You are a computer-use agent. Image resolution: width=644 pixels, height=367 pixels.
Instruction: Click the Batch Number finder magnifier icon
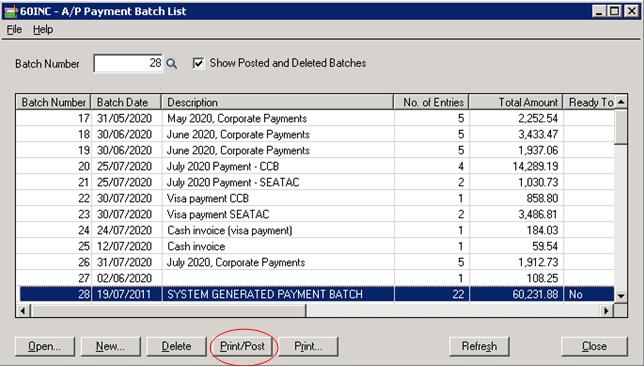pos(172,64)
